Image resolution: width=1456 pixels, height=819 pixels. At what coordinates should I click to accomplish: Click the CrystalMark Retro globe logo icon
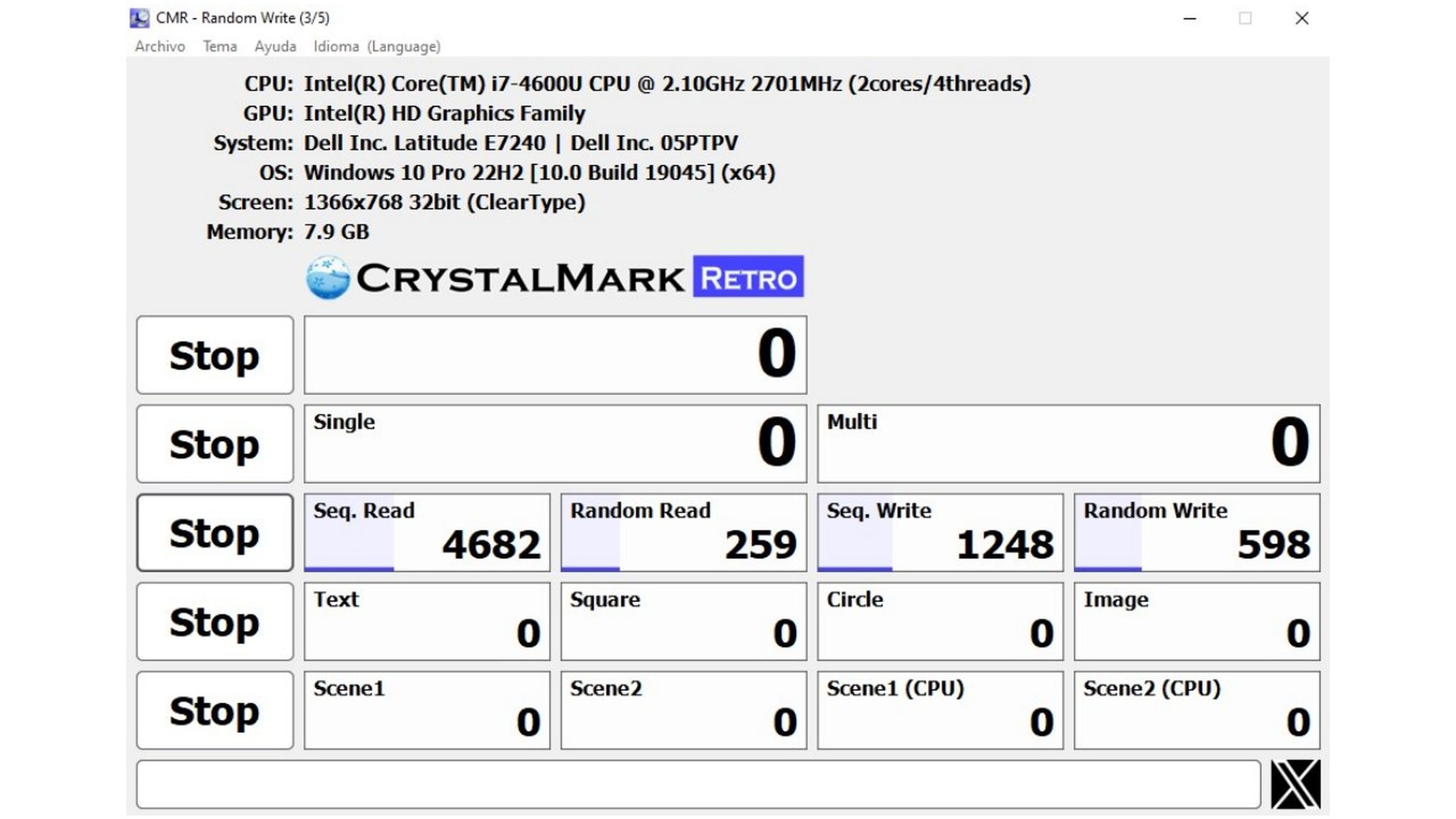[x=328, y=277]
